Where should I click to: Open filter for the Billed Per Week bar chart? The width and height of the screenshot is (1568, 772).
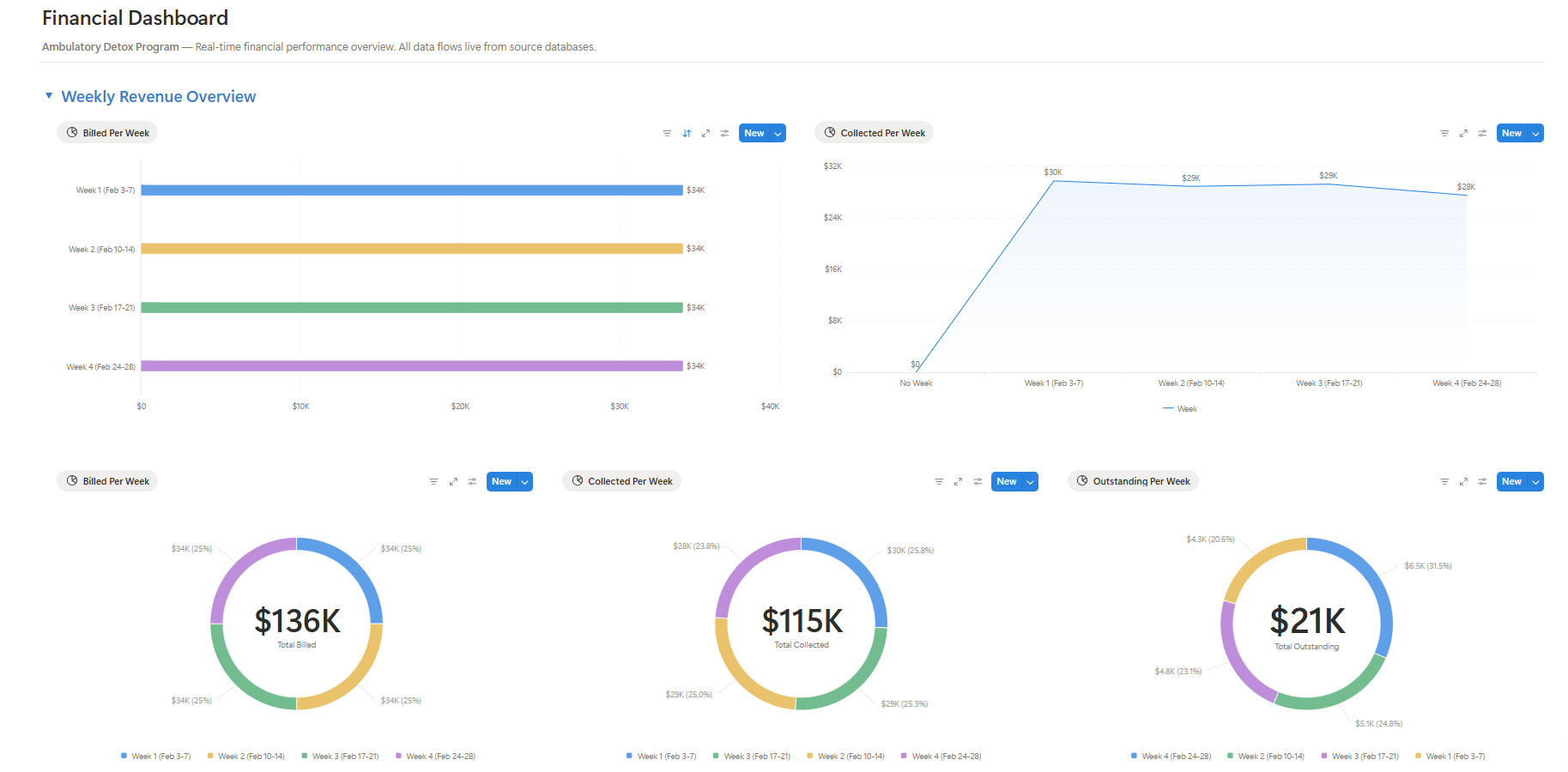tap(667, 134)
